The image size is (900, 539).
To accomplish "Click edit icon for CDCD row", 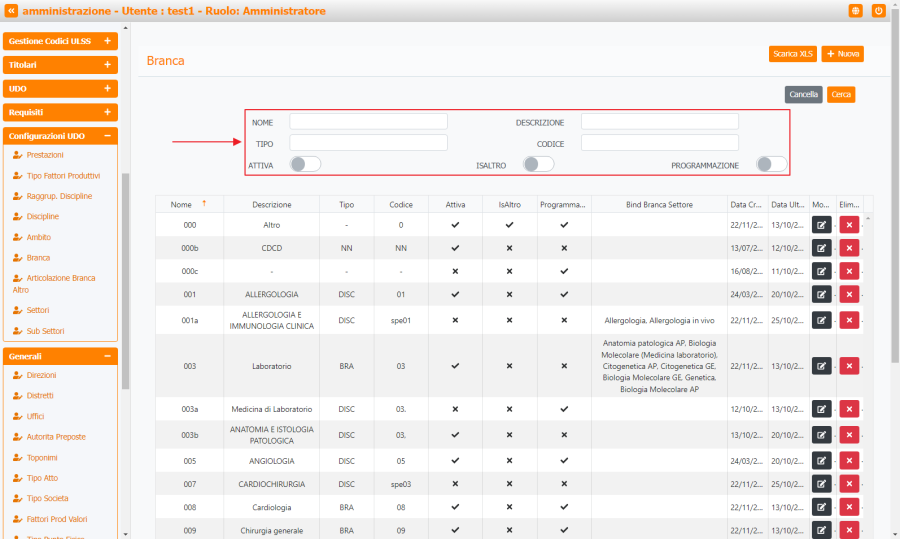I will click(821, 248).
